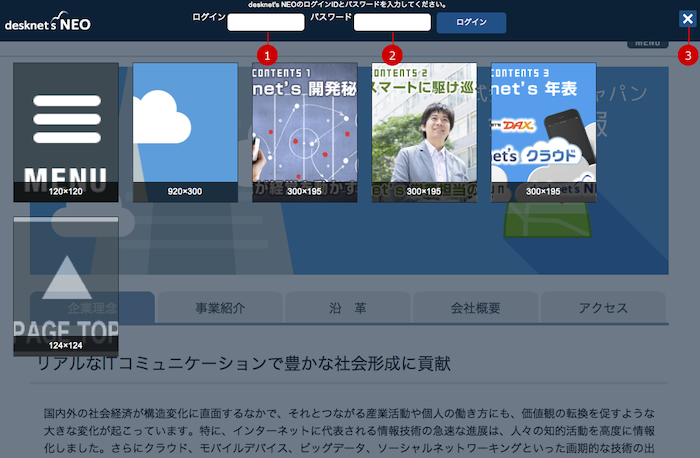Select the cloud image thumbnail 920×300
This screenshot has height=458, width=700.
click(x=185, y=132)
